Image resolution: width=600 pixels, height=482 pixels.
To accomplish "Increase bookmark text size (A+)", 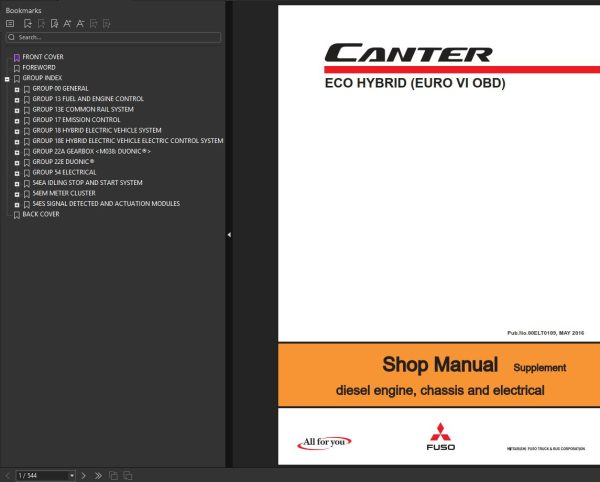I will [67, 24].
